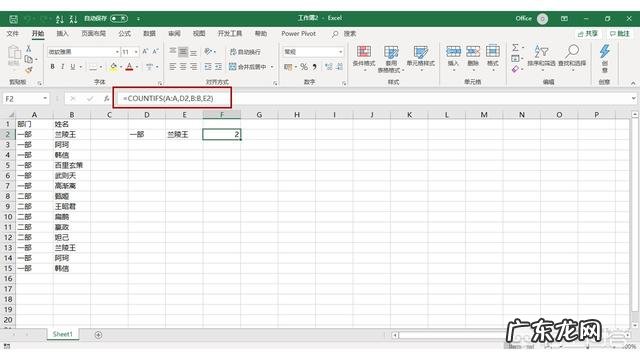Screen dimensions: 640x360
Task: Decrease indent icon in alignment group
Action: point(208,66)
